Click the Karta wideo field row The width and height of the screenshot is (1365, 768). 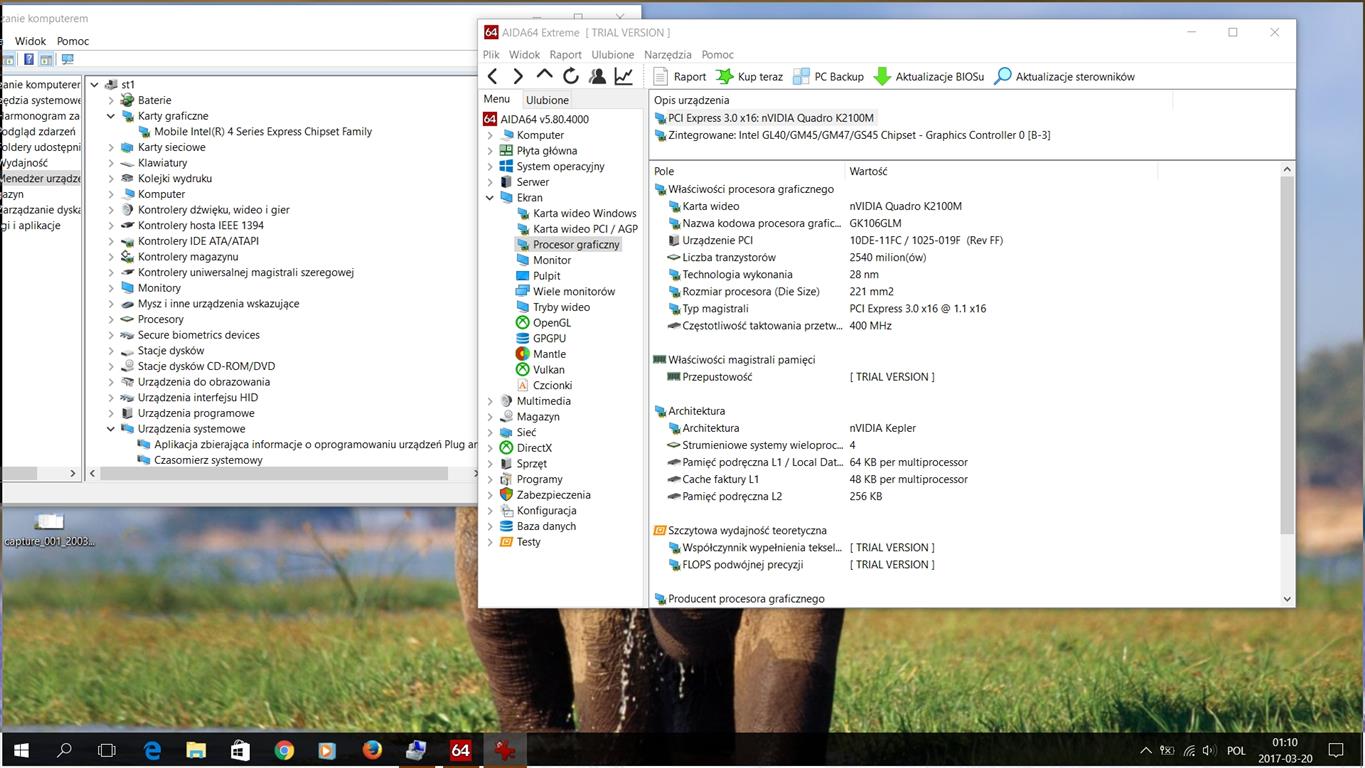(x=965, y=206)
